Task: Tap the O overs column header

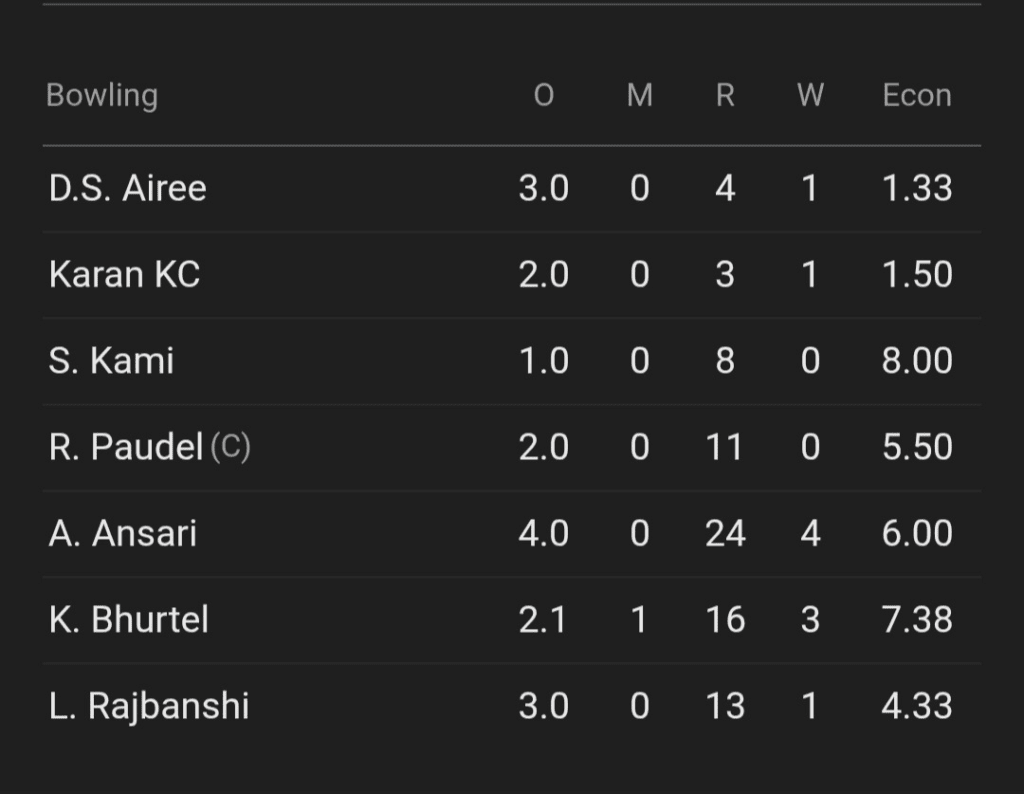Action: [543, 95]
